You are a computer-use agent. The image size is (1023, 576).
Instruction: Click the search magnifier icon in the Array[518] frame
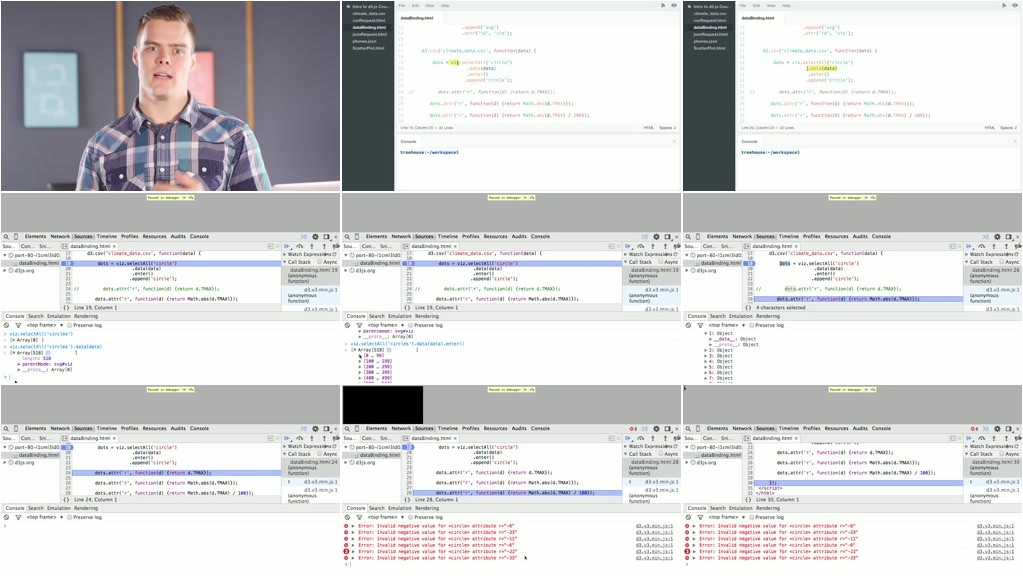click(x=6, y=237)
